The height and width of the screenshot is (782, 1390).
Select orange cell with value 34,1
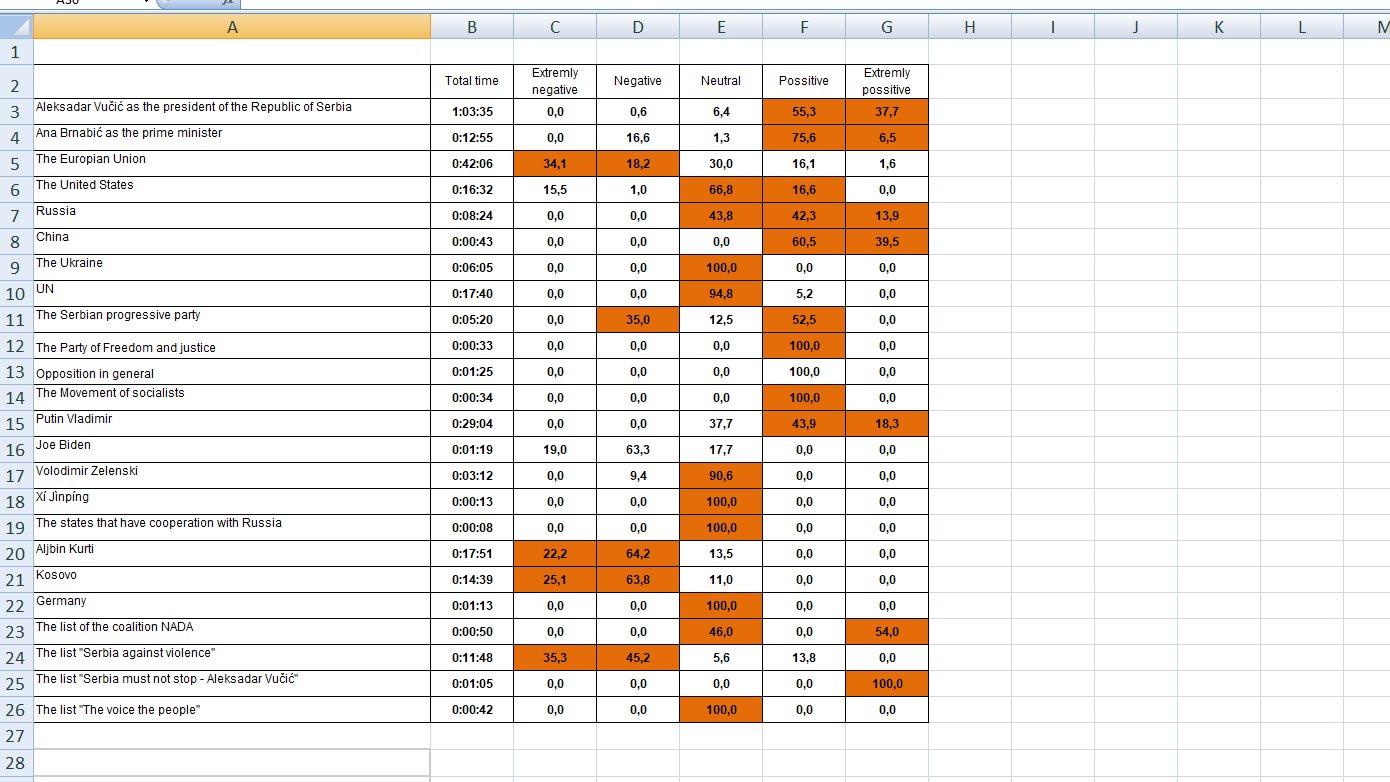(555, 164)
